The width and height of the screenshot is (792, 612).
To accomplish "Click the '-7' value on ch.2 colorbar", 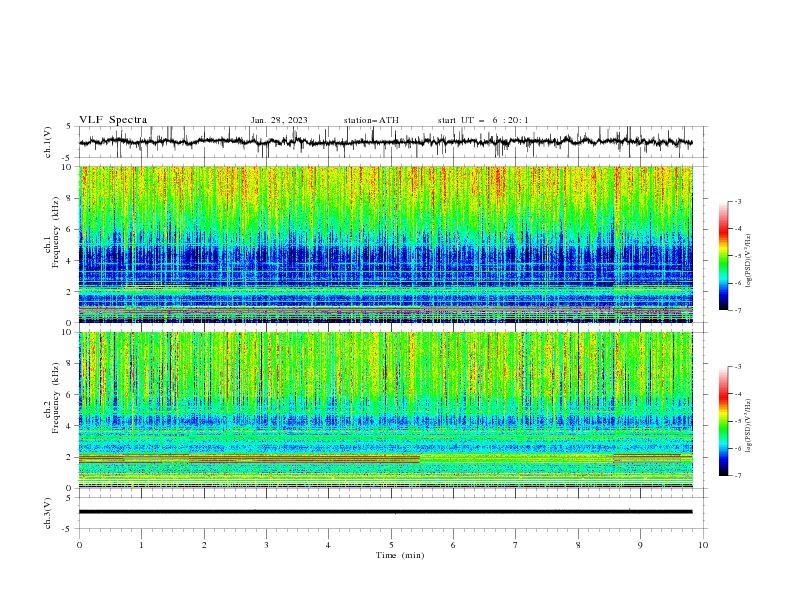I will point(737,476).
